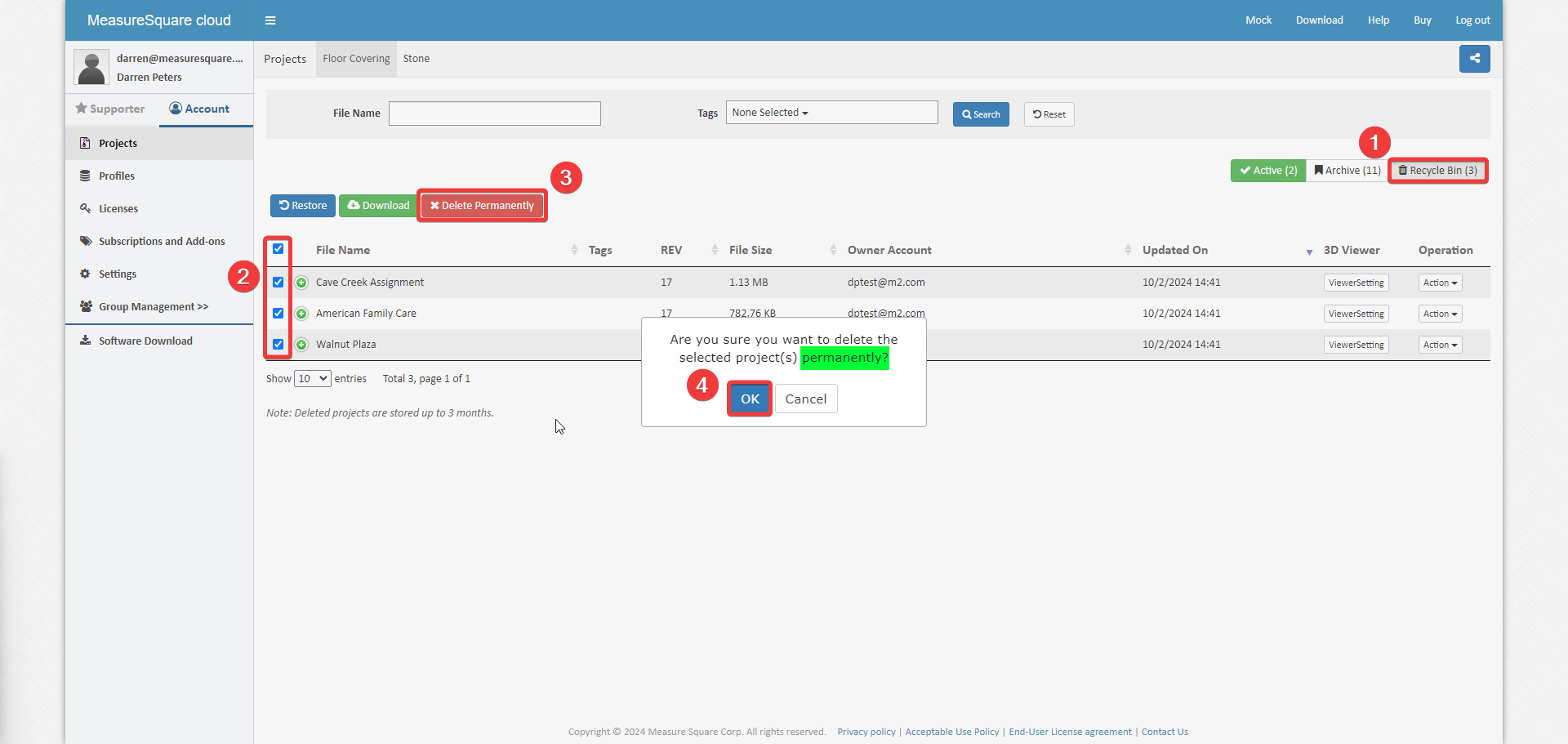1568x744 pixels.
Task: Click the Restore button
Action: click(x=303, y=206)
